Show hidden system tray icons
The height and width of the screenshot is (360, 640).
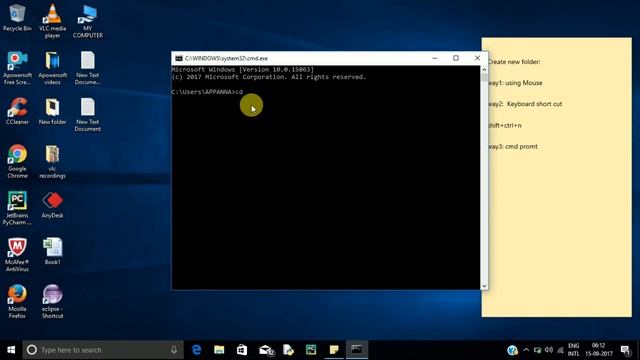[526, 350]
